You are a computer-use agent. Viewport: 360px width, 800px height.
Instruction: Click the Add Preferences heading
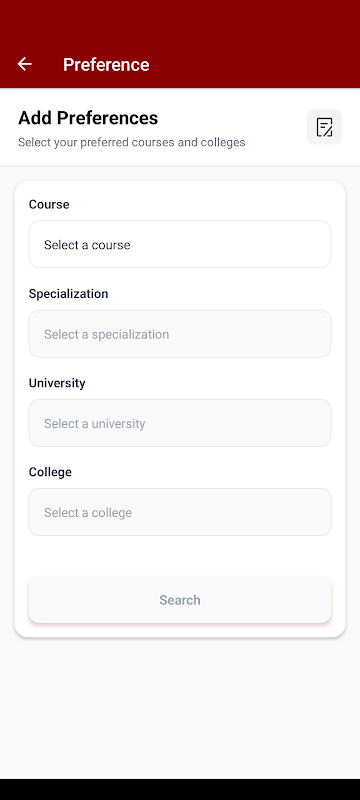tap(88, 118)
